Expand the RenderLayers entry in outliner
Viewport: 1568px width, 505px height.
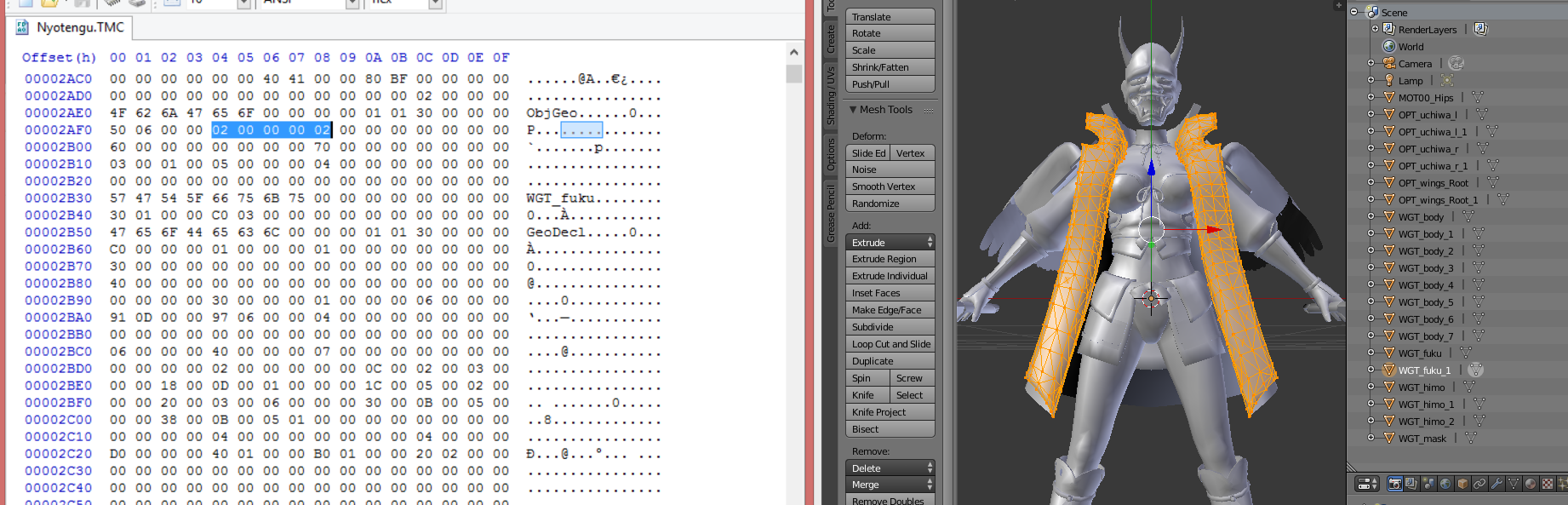(1375, 29)
